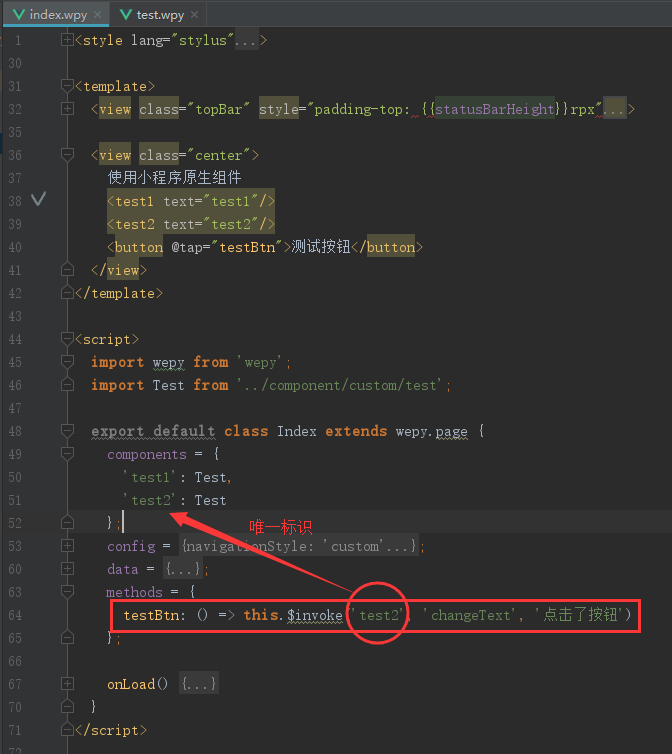This screenshot has height=754, width=672.
Task: Click the checkmark gutter icon on line 38
Action: (38, 199)
